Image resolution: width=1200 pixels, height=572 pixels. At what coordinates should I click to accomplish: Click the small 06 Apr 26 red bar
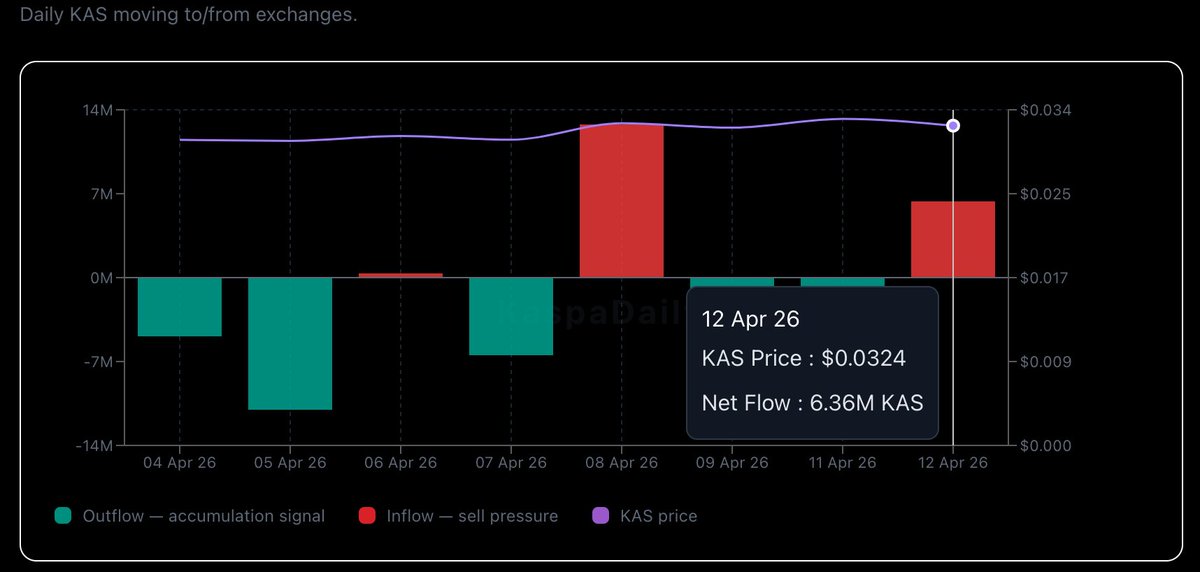click(400, 275)
